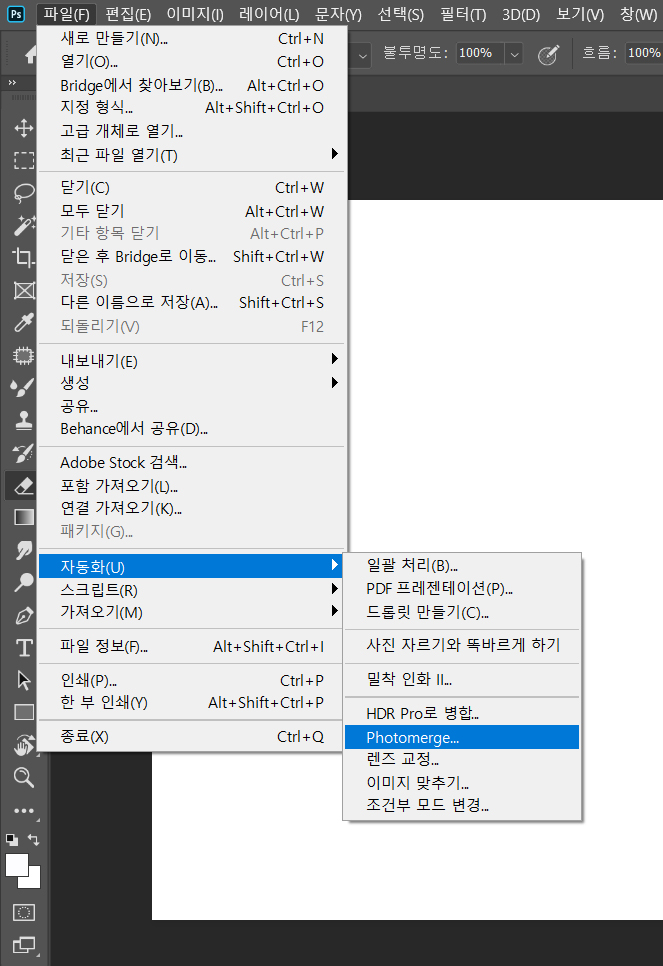Select Photomerge... in automation submenu
The height and width of the screenshot is (966, 663).
[462, 737]
